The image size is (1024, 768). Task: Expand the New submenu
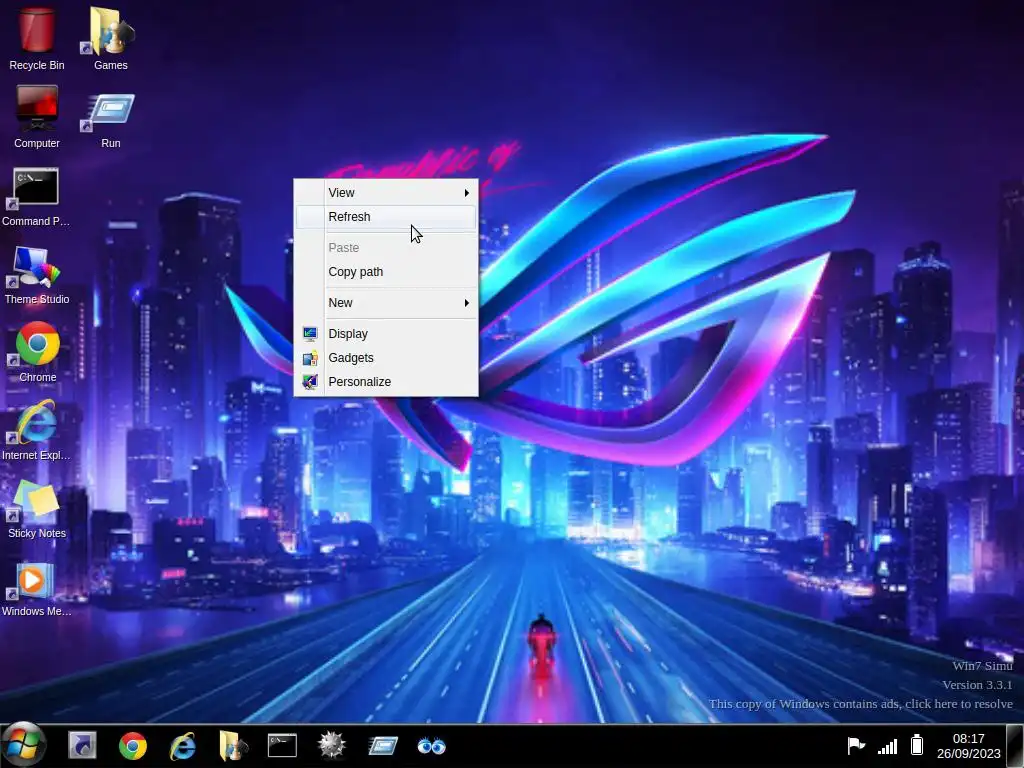(386, 303)
